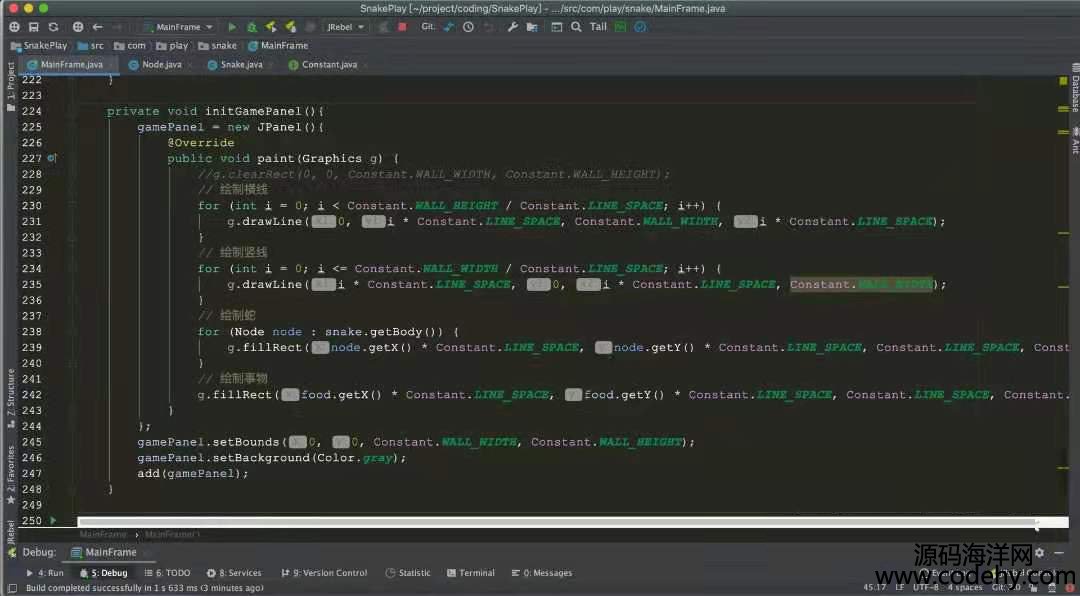Change the UTF-8 file encoding

(x=926, y=588)
